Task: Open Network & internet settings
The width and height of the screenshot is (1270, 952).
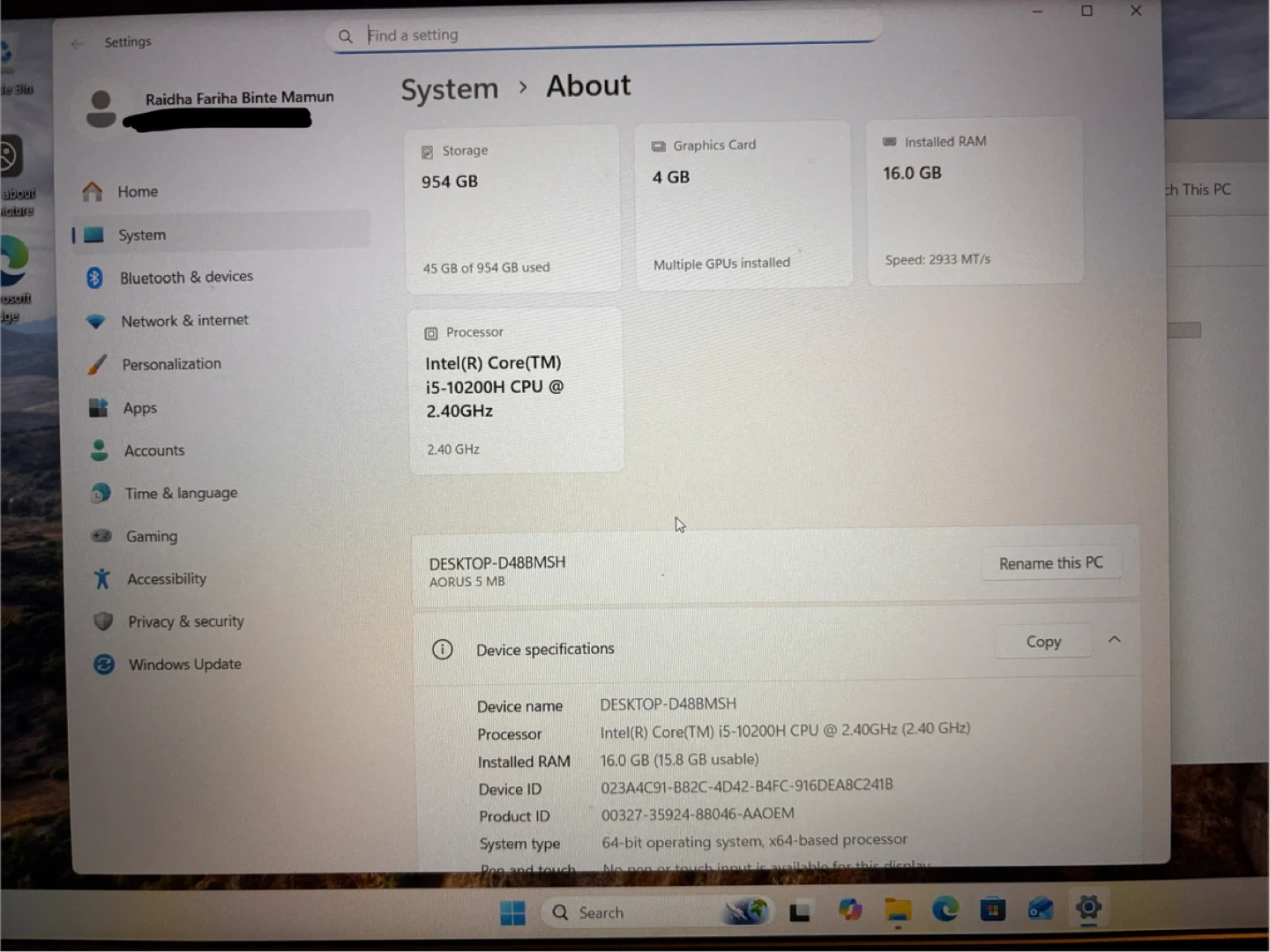Action: pos(184,321)
